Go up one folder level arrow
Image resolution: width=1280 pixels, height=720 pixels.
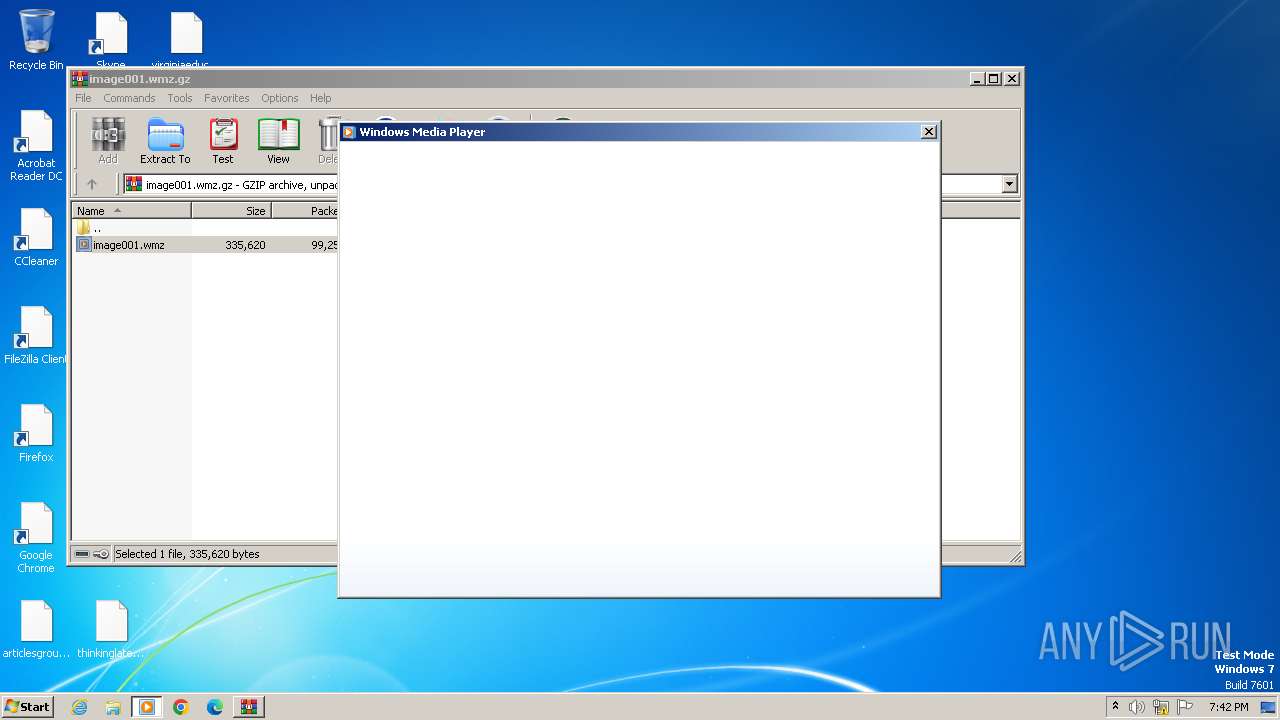pos(92,184)
